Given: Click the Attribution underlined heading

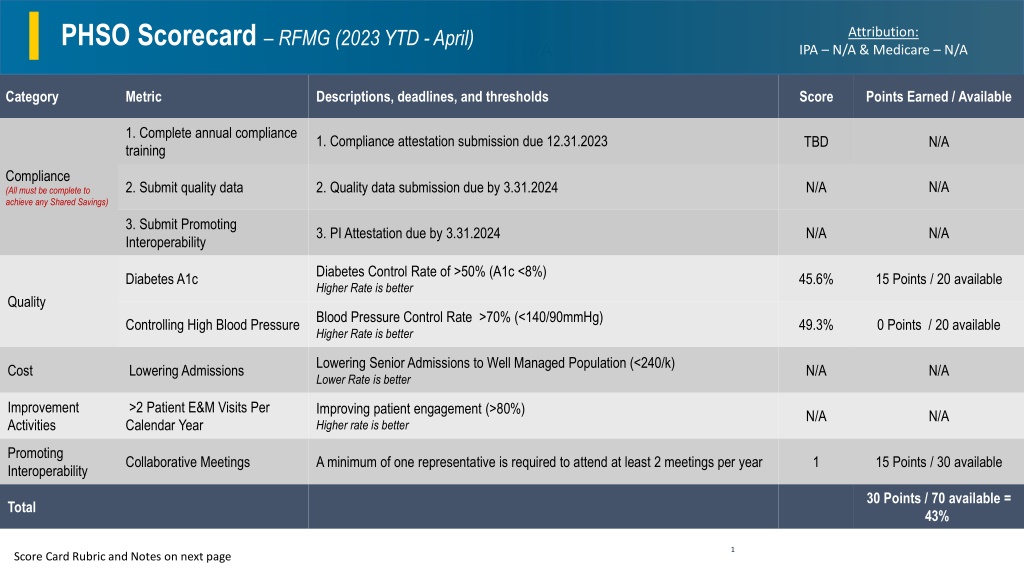Looking at the screenshot, I should point(883,31).
